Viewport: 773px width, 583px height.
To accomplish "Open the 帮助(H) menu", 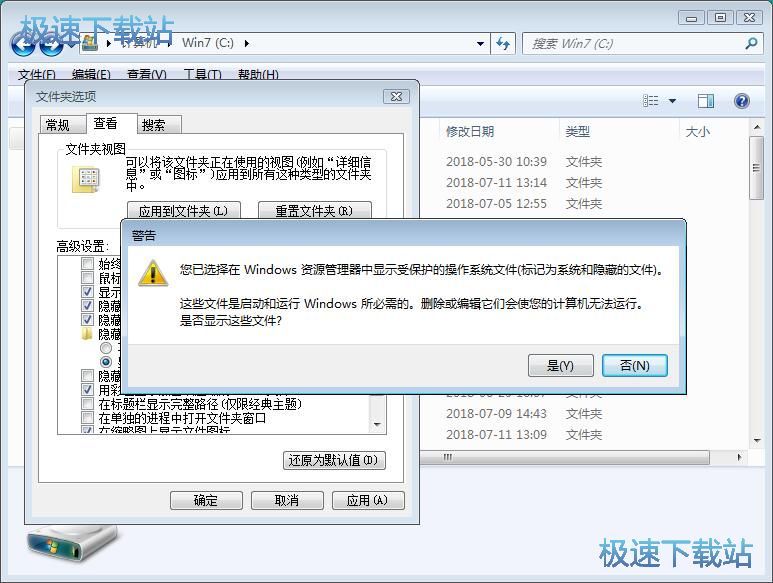I will point(258,75).
